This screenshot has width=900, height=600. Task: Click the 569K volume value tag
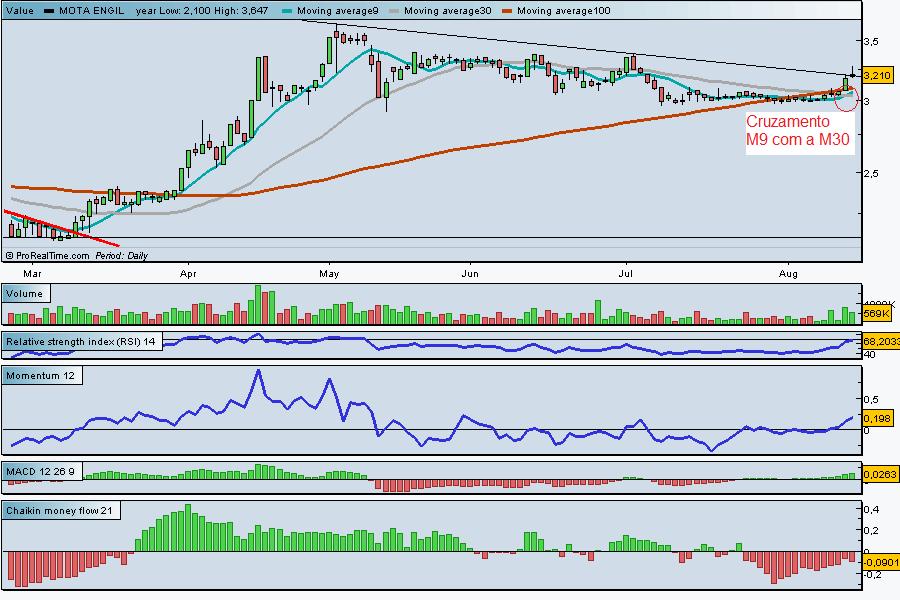click(x=876, y=313)
